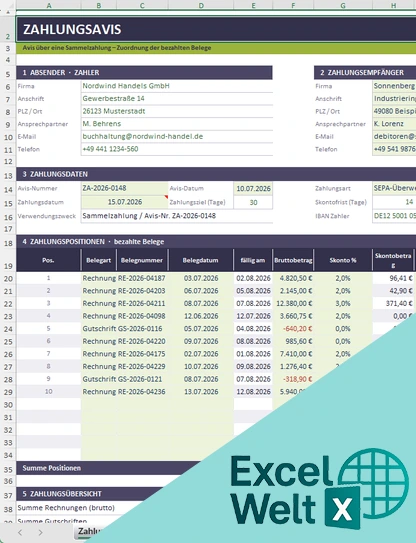Select cell 'RE-2026-04203'
The width and height of the screenshot is (416, 543).
142,291
